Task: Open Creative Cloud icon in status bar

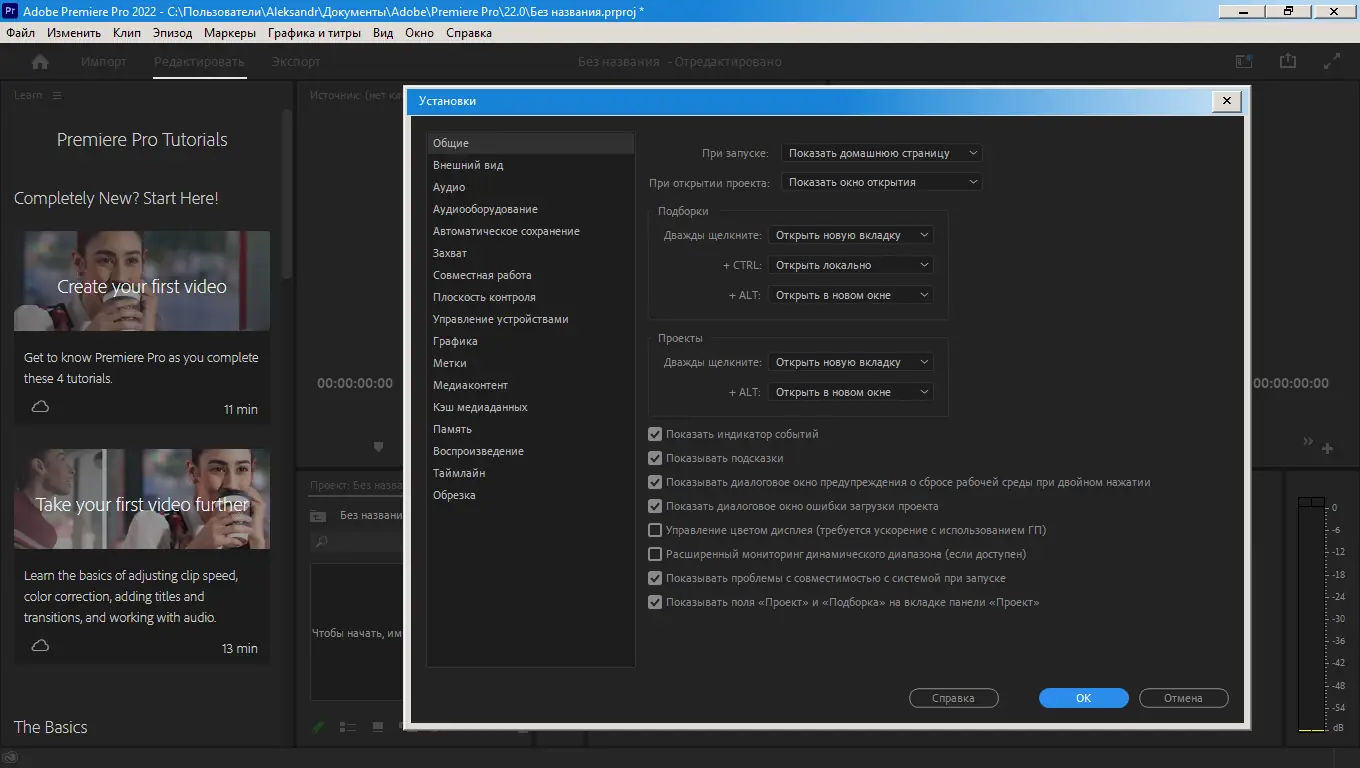Action: tap(9, 757)
